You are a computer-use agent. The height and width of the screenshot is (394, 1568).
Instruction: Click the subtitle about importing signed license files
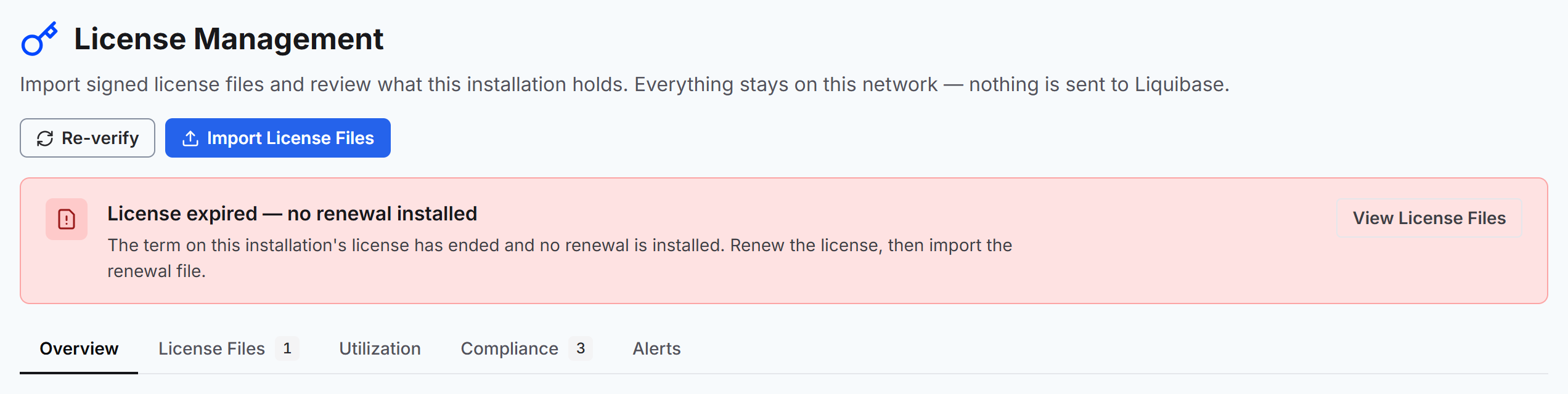pos(624,84)
